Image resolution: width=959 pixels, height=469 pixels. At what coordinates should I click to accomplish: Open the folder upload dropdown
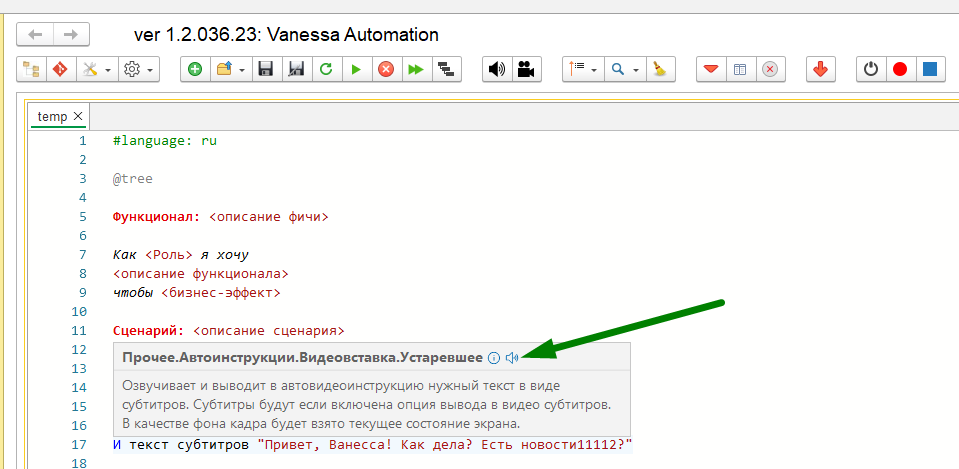tap(231, 69)
